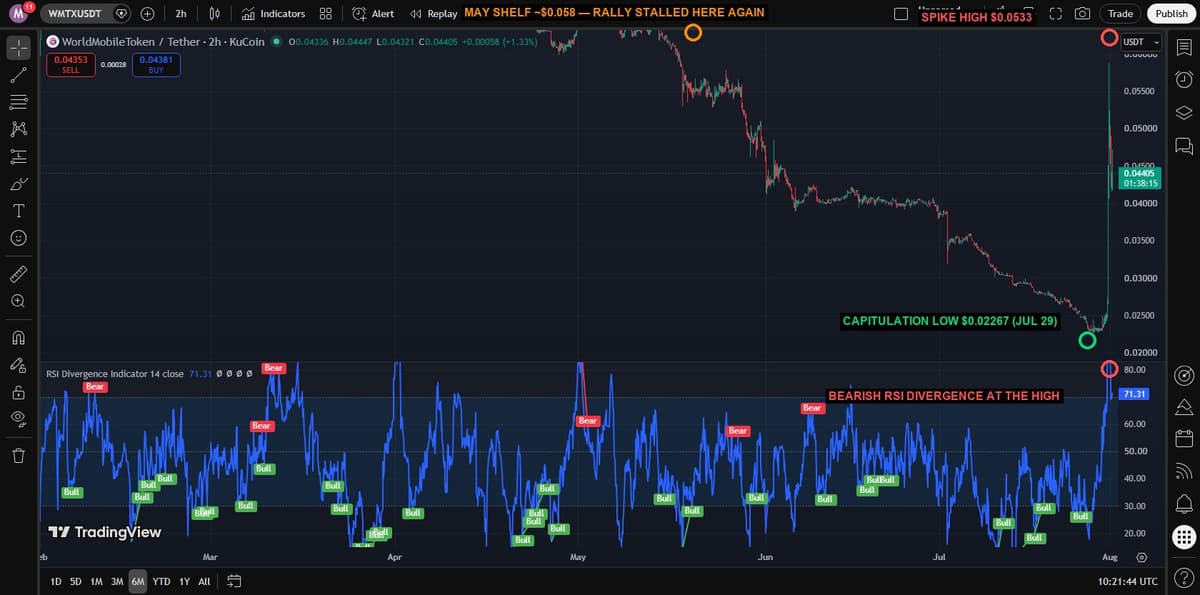1200x595 pixels.
Task: Click the TradingView logo on the chart
Action: click(105, 533)
